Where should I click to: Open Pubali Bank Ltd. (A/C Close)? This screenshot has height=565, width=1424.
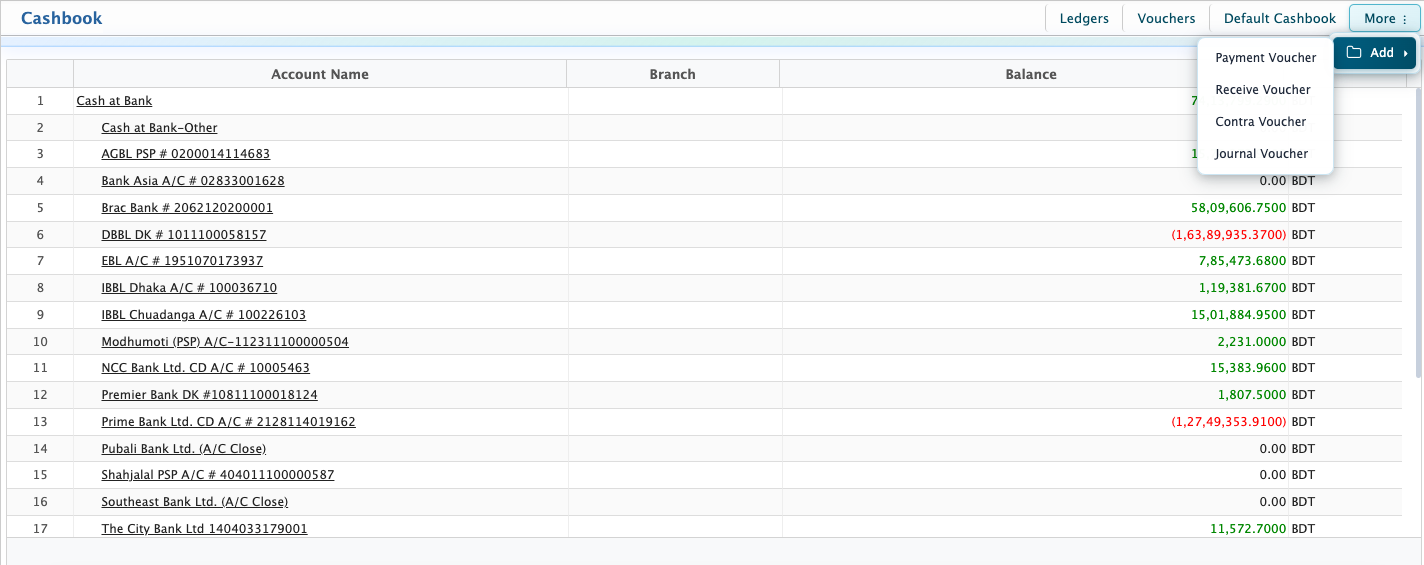(x=184, y=449)
